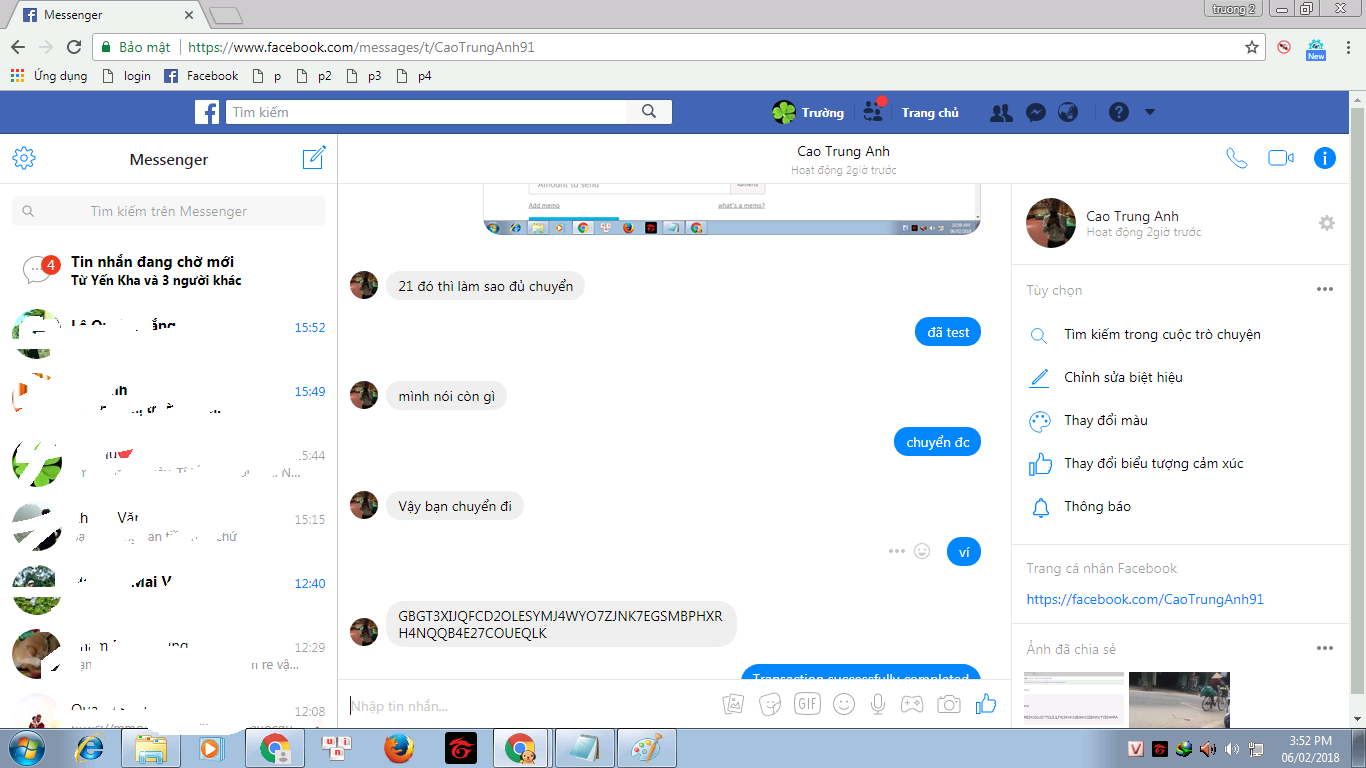This screenshot has height=768, width=1366.
Task: Open the conversation timed 12:40
Action: [x=168, y=590]
